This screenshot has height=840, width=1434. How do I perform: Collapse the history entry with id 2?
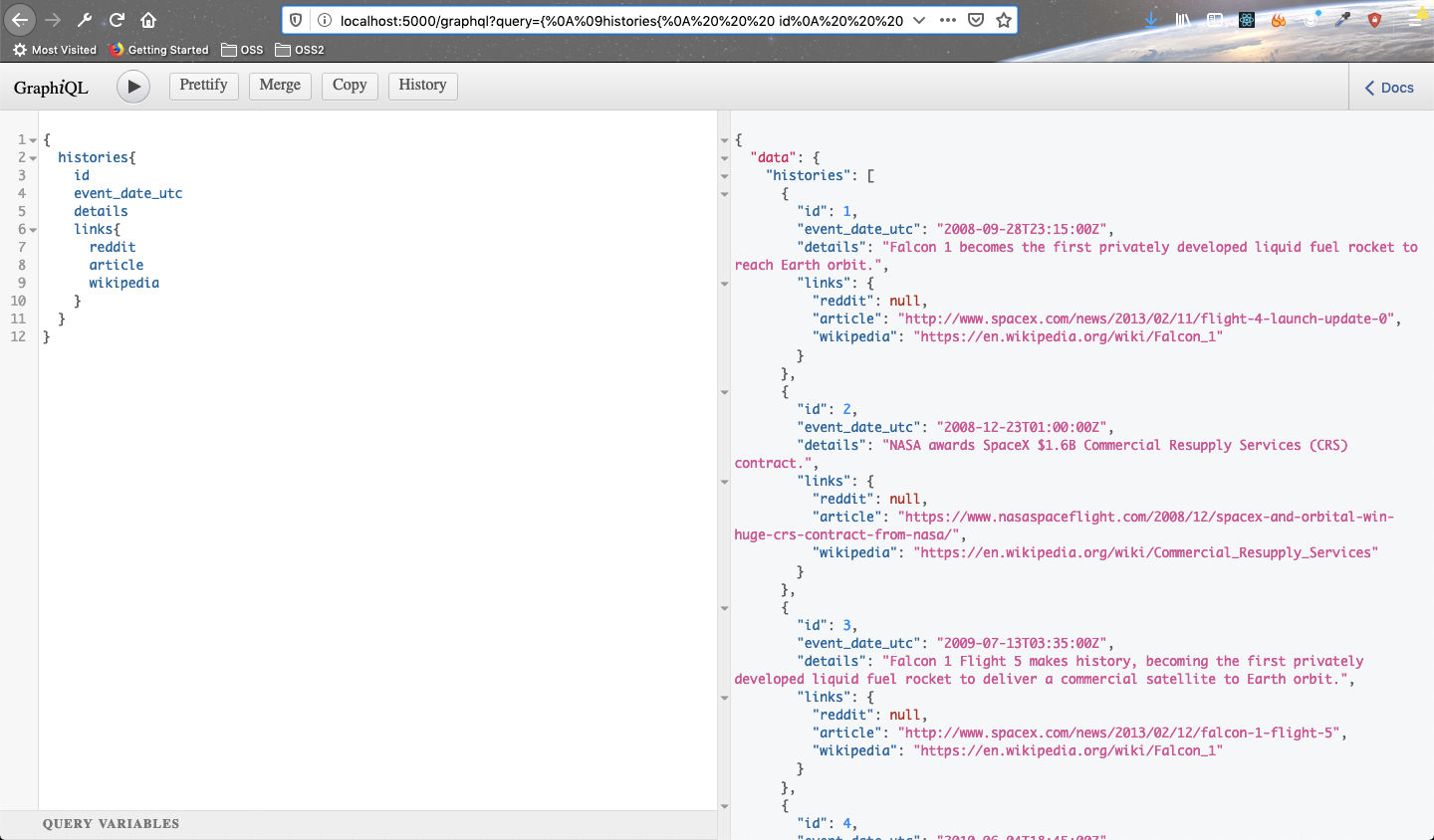[724, 392]
